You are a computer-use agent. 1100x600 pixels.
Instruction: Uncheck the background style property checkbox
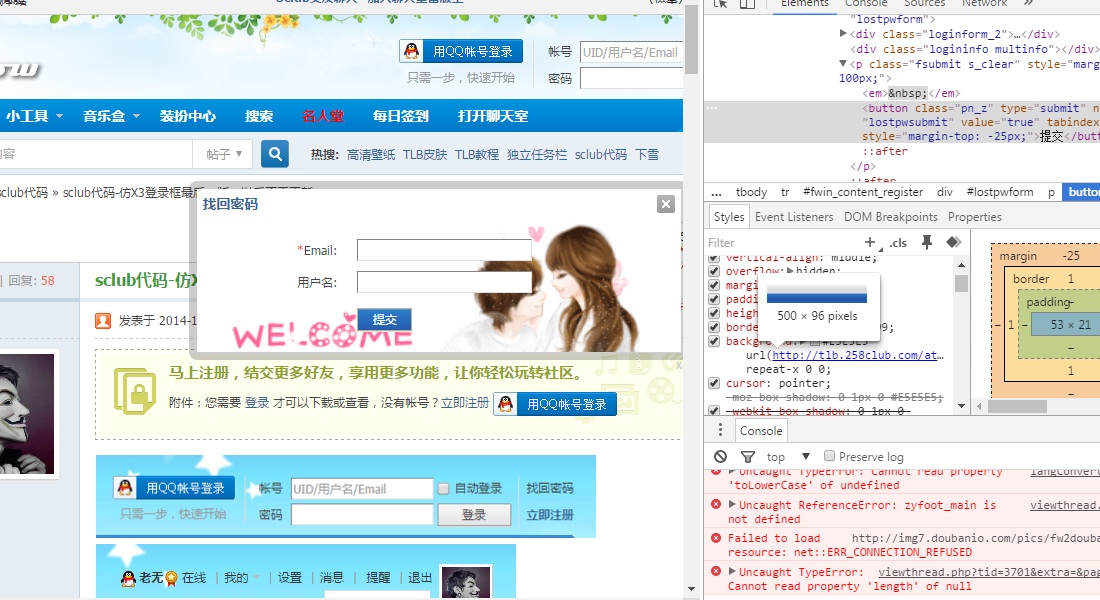pos(714,341)
